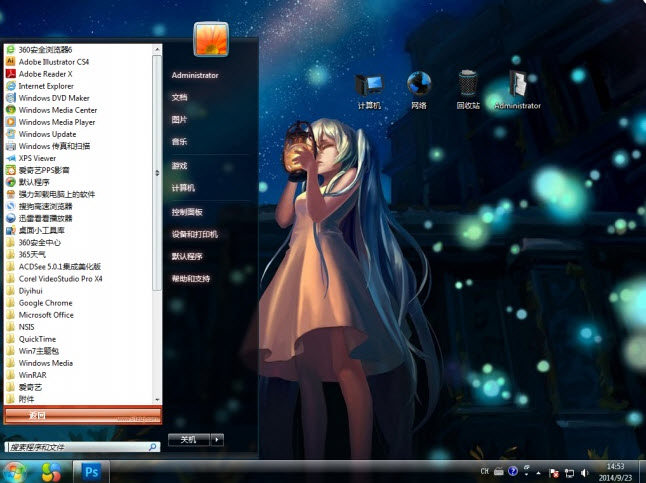The image size is (646, 483).
Task: Open 爱奇艺PPS影音 program
Action: click(38, 170)
